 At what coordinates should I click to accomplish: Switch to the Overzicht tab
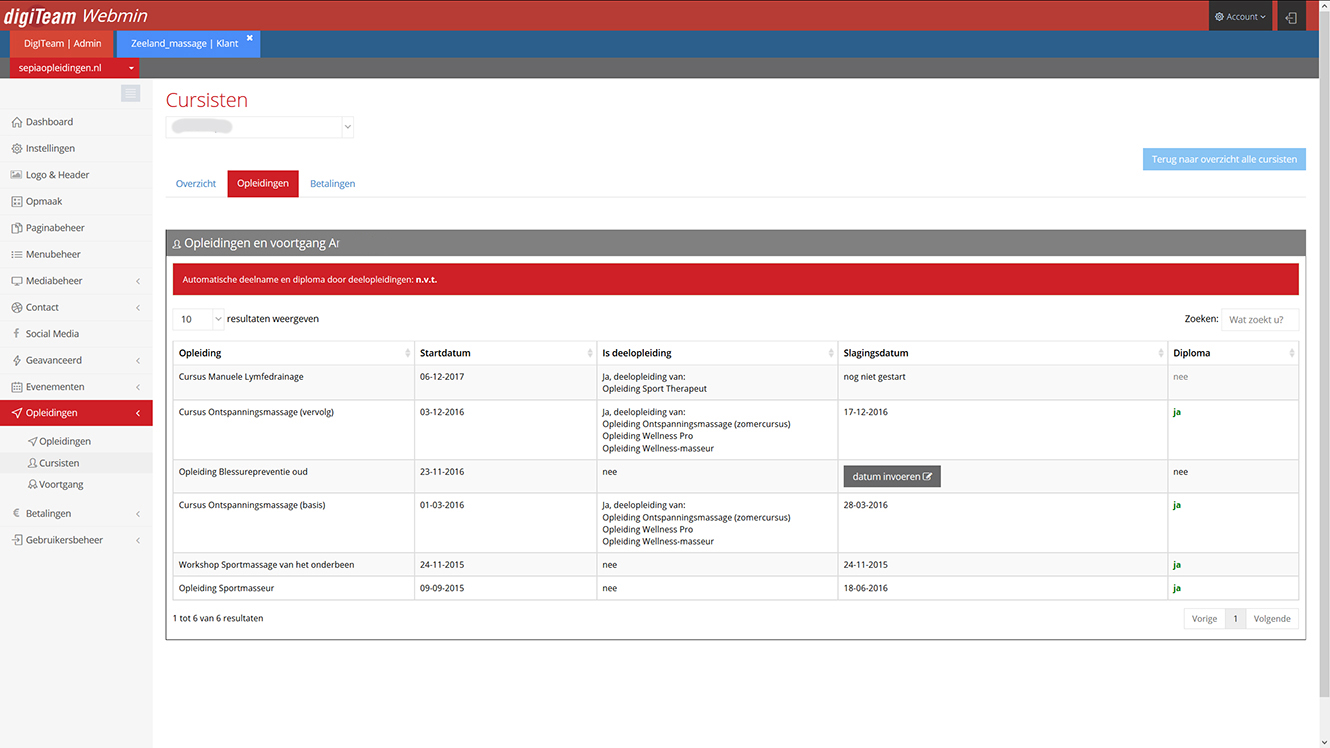click(196, 184)
